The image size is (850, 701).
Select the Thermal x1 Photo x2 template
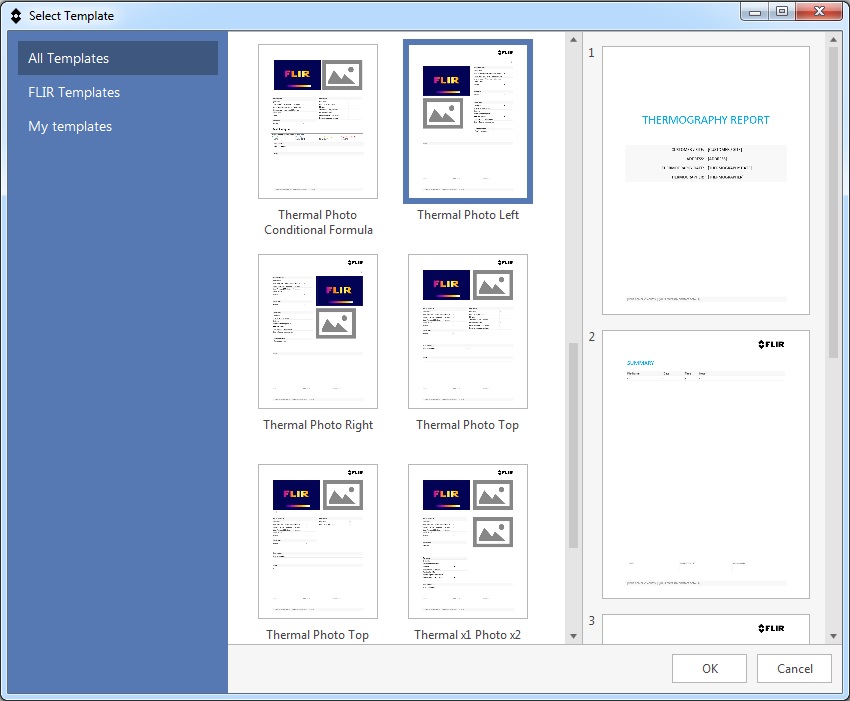tap(467, 541)
